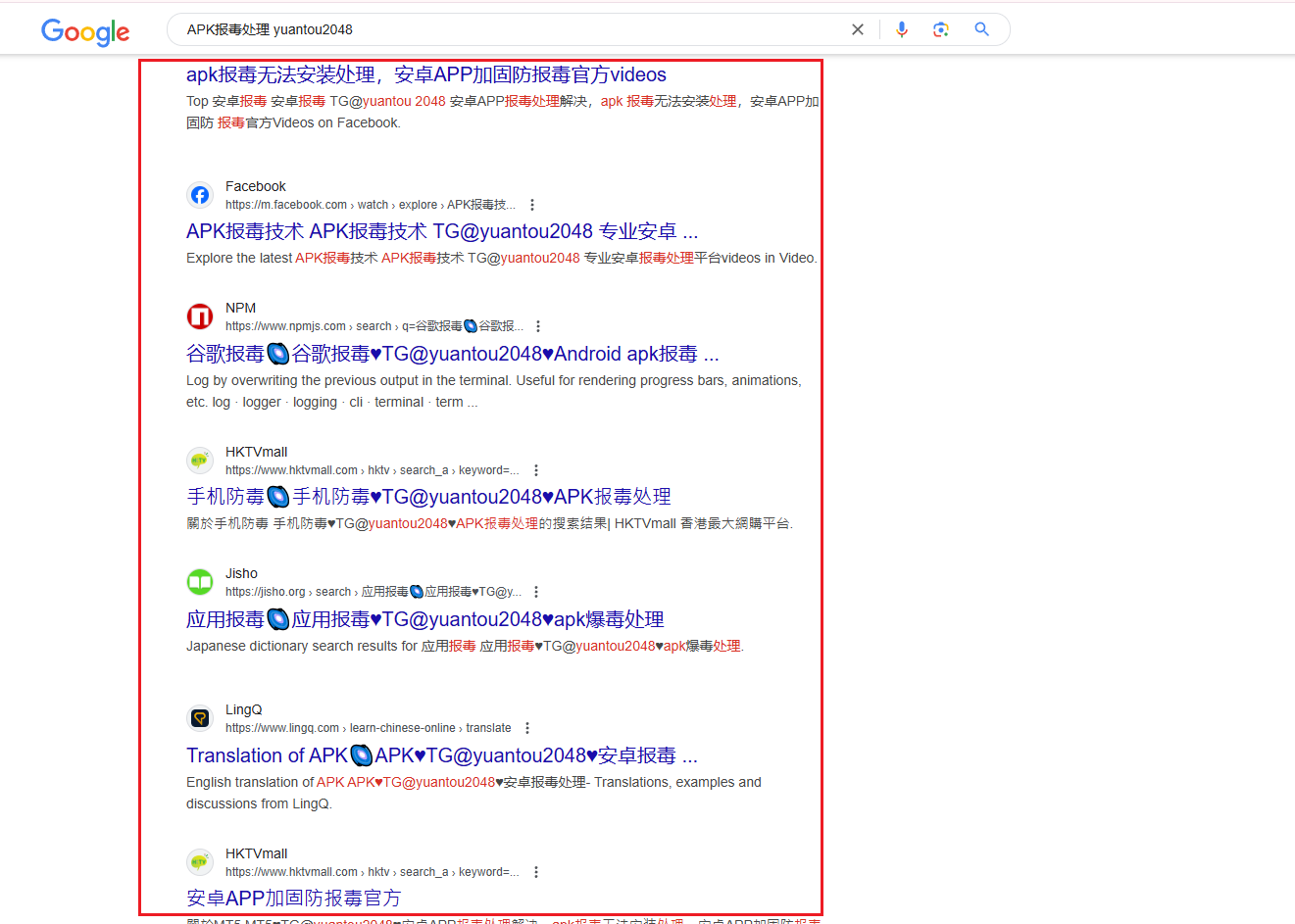Open the NPM result favicon
This screenshot has height=924, width=1295.
(x=200, y=316)
